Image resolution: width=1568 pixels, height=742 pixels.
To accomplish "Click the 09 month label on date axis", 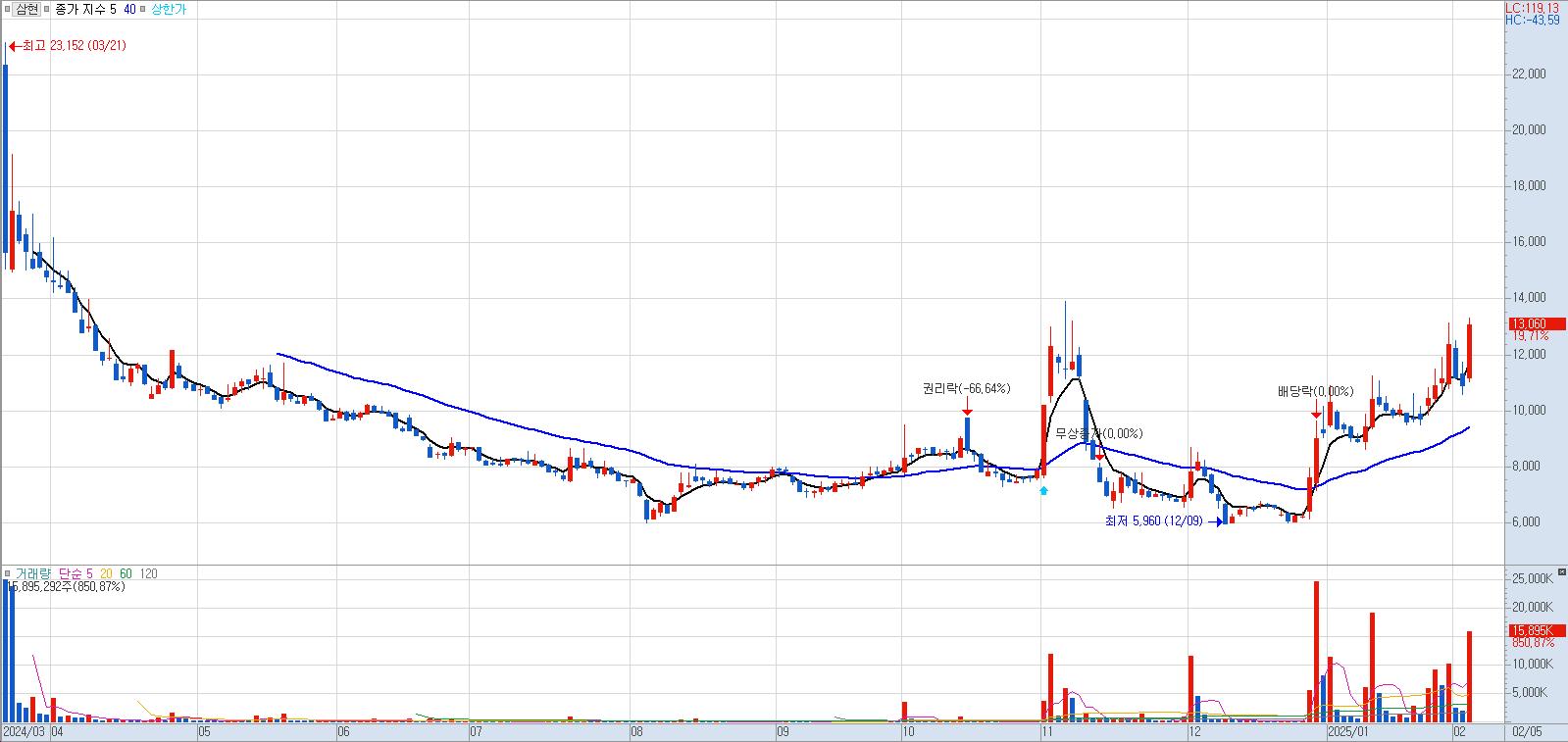I will 783,731.
